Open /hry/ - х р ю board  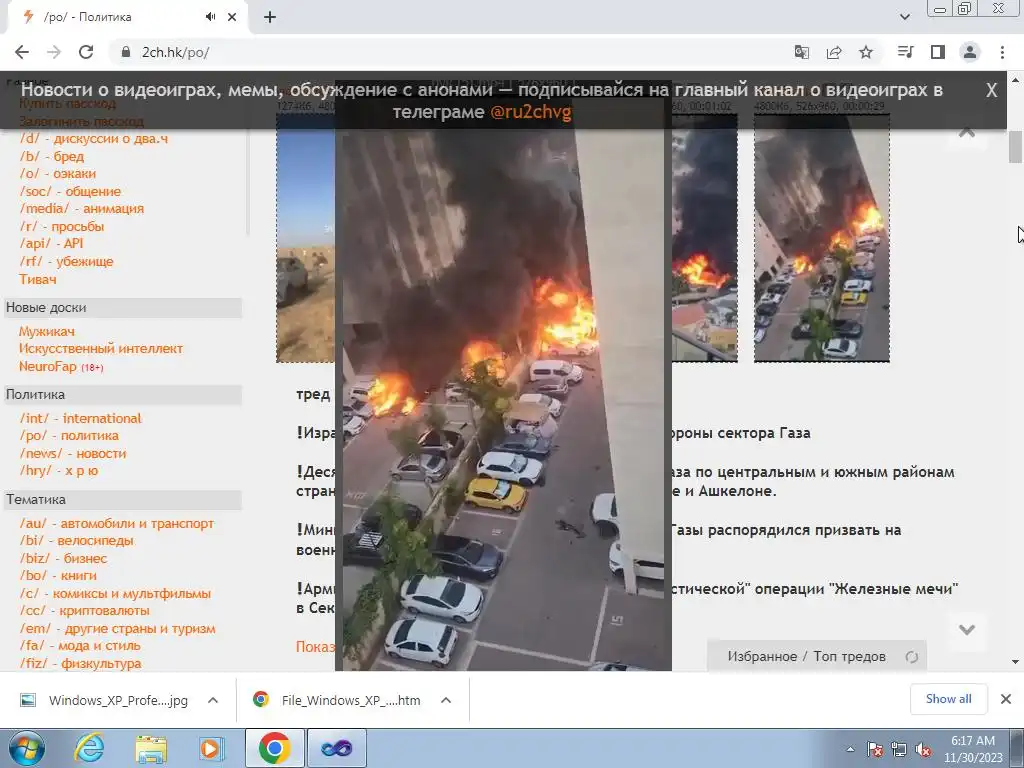click(x=58, y=471)
